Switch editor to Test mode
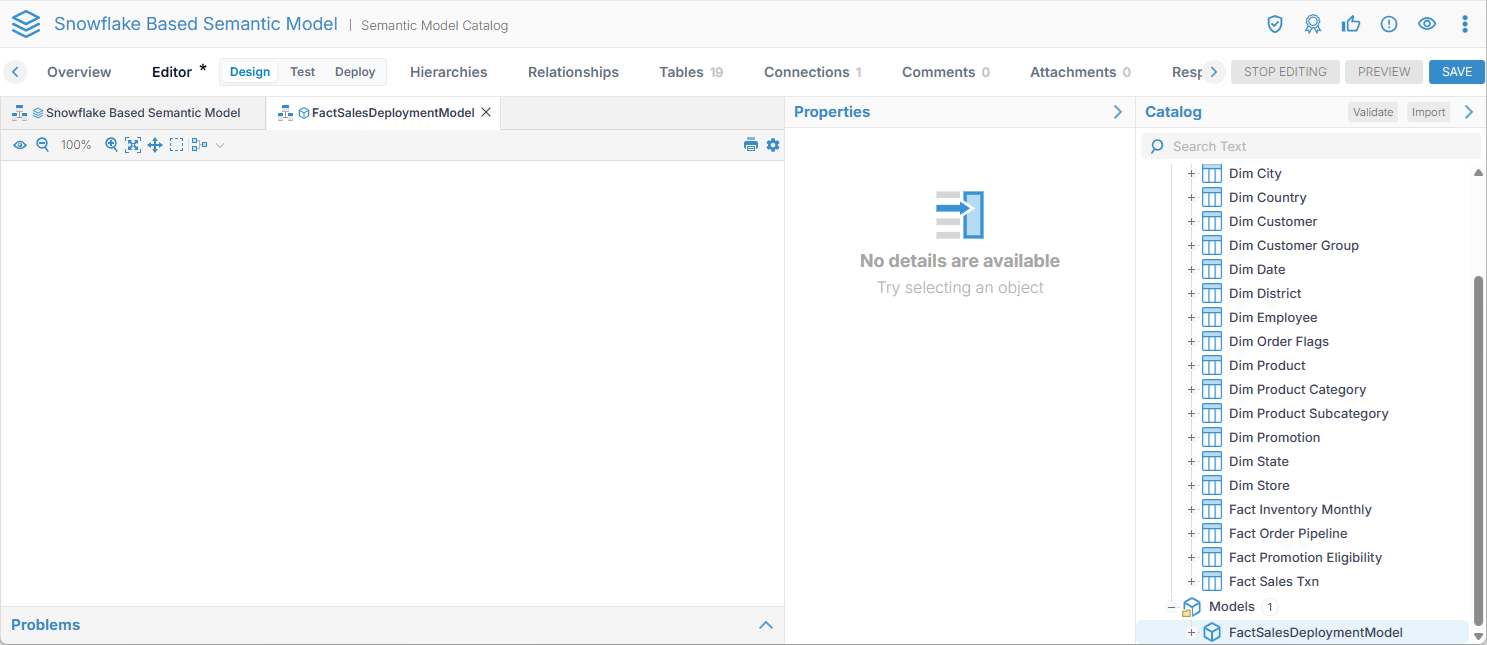Screen dimensions: 1487x645 302,72
